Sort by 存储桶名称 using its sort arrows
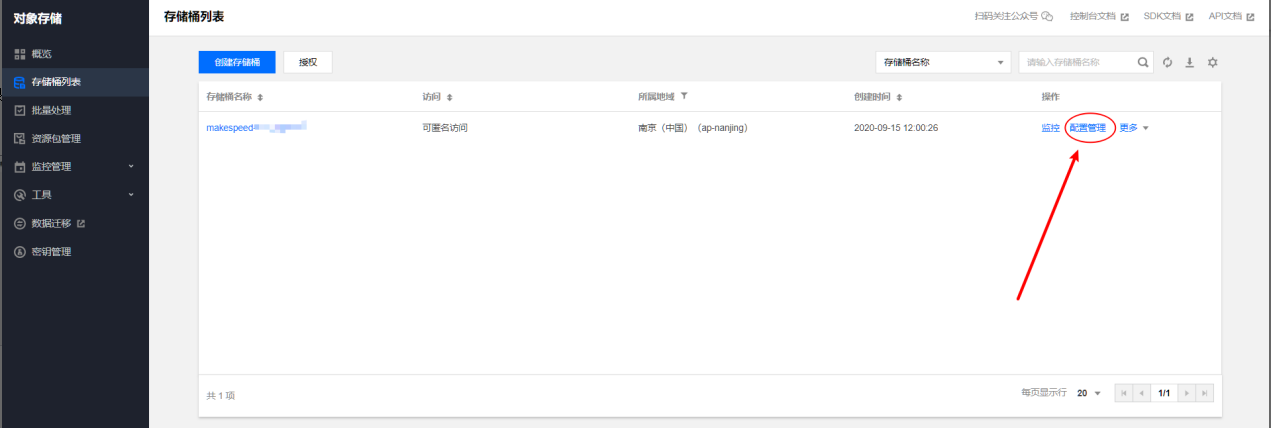Image resolution: width=1271 pixels, height=428 pixels. pos(260,97)
